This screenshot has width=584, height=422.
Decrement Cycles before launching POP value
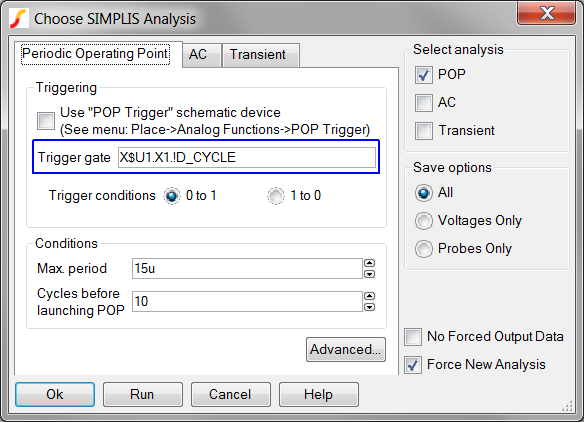[x=369, y=307]
